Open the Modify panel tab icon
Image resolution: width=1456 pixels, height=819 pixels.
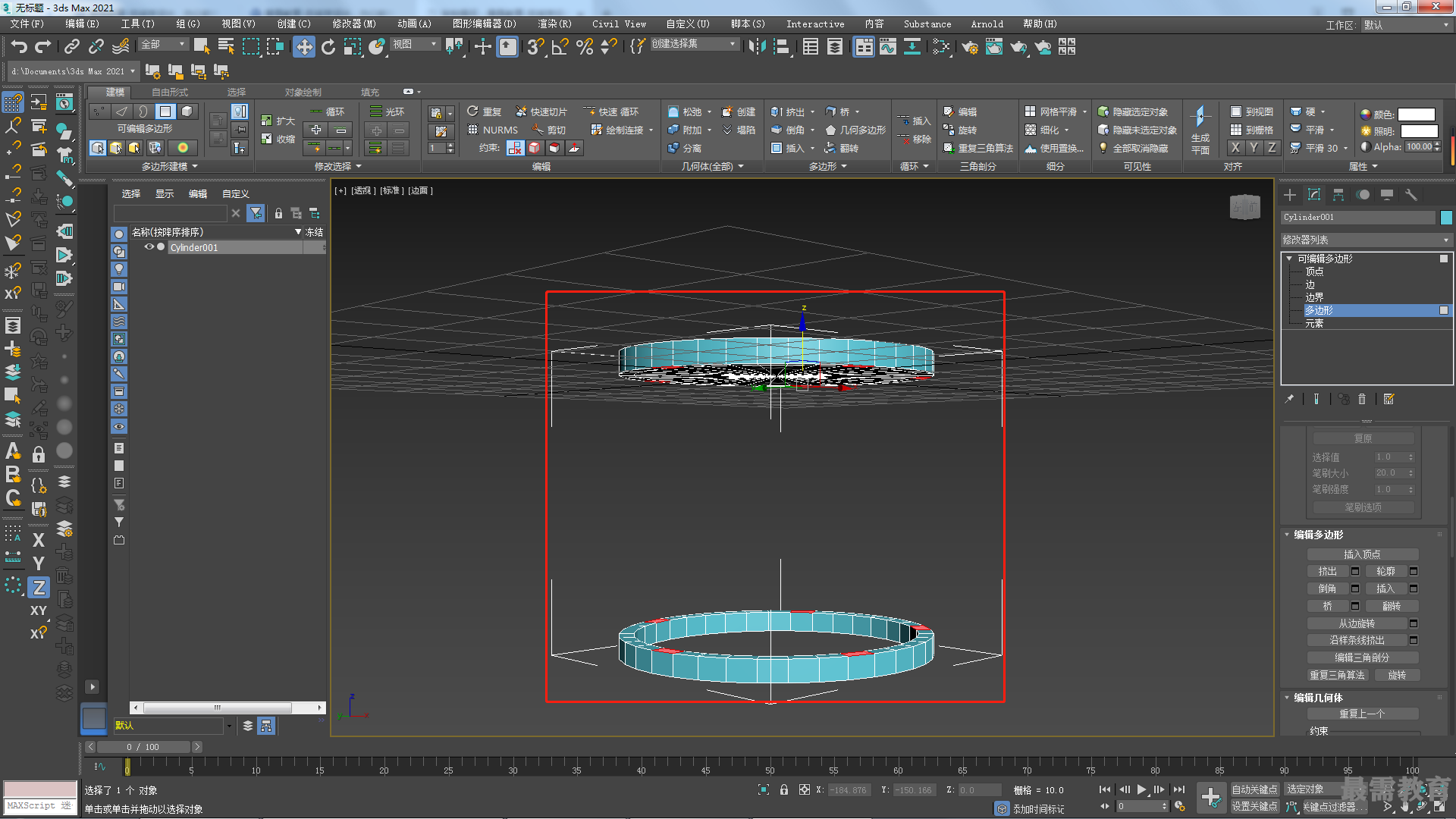pos(1314,195)
